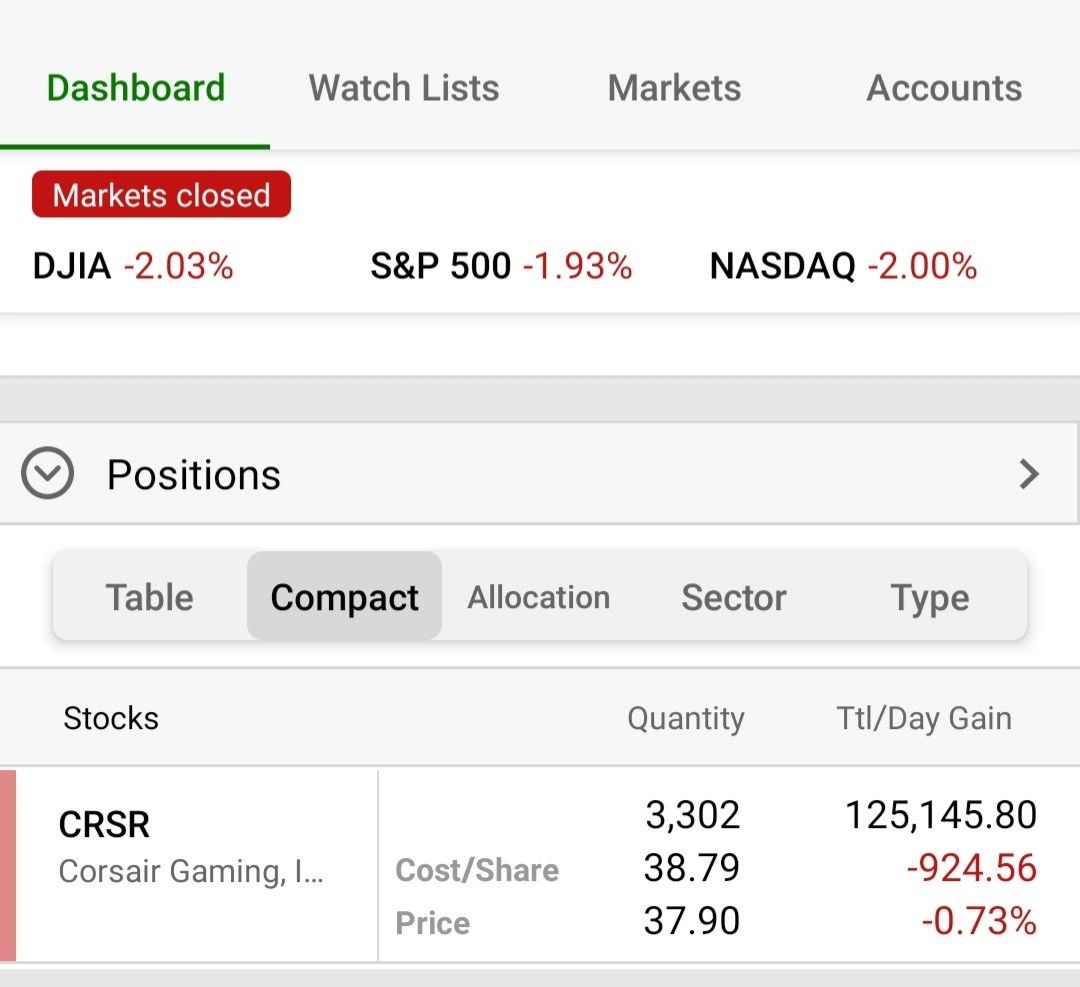
Task: Open the S&P 500 index quote
Action: [x=501, y=266]
